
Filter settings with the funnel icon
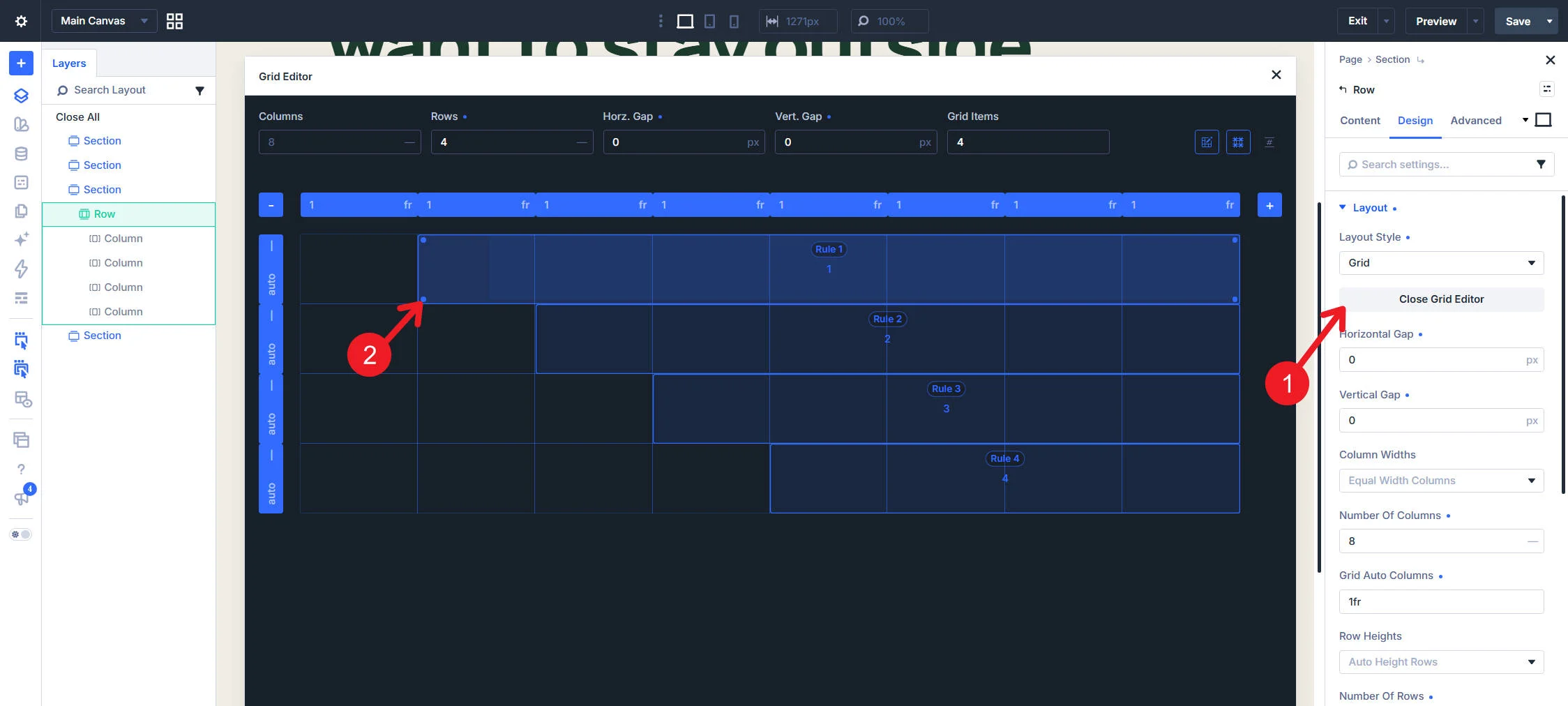[x=1541, y=165]
